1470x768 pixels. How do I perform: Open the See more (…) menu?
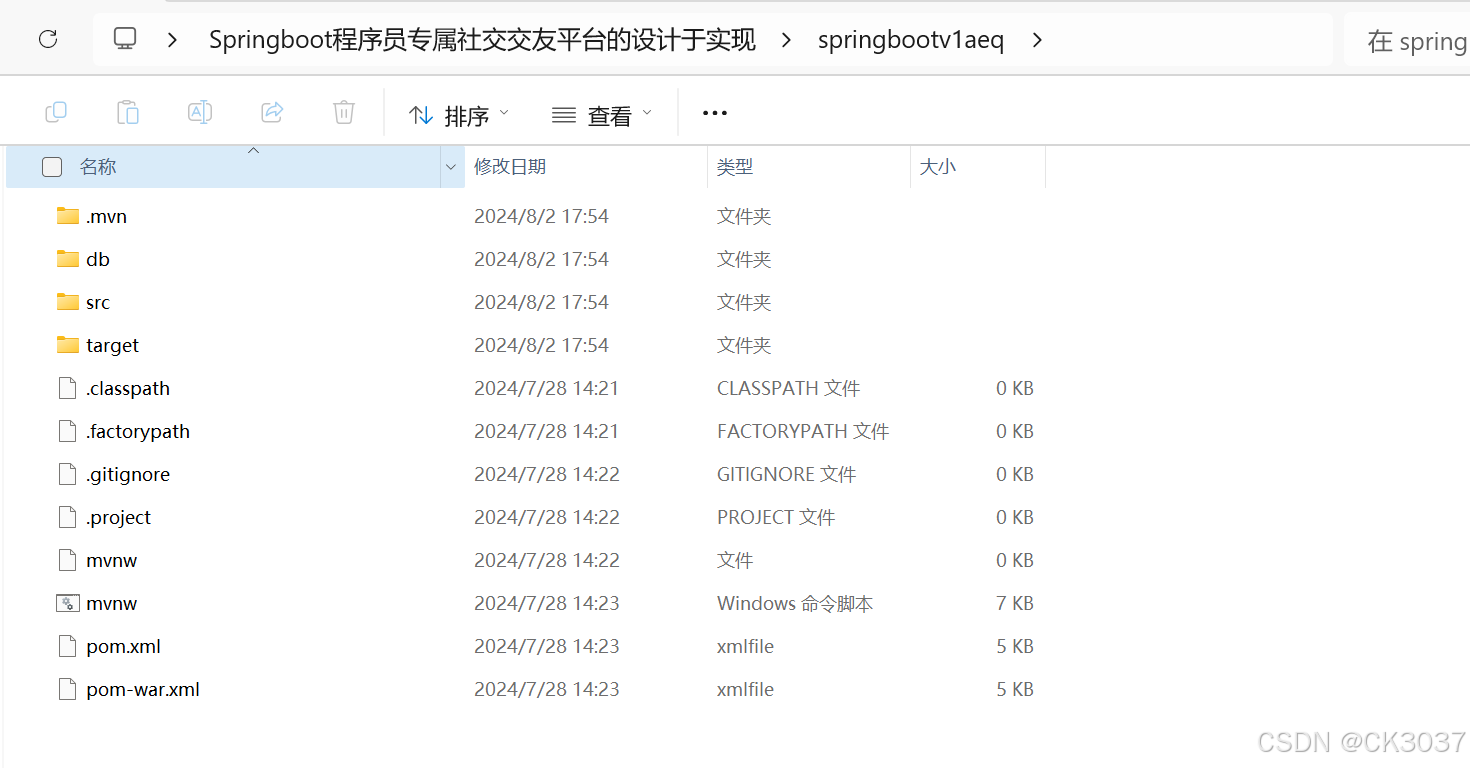[714, 112]
